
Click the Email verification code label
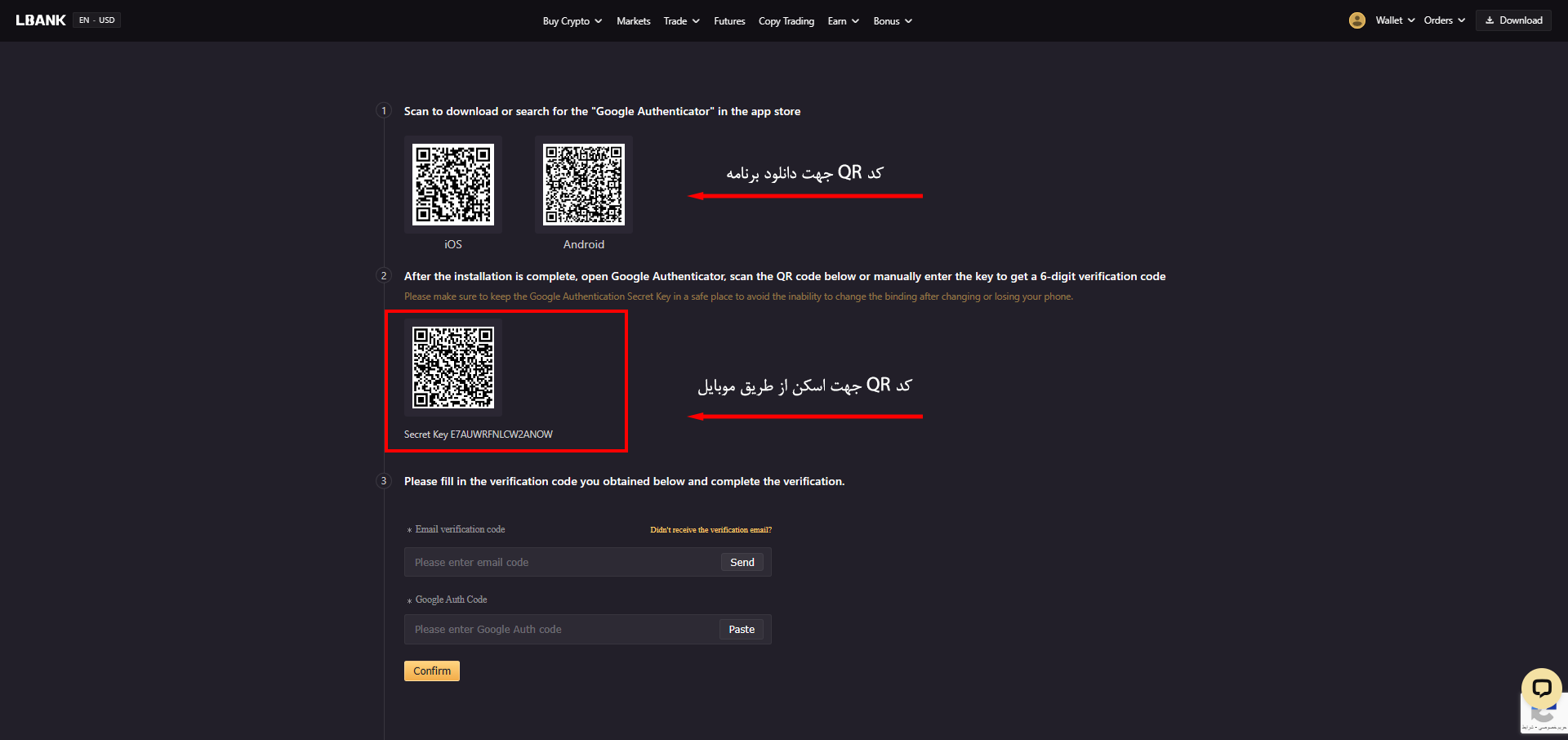[x=460, y=529]
